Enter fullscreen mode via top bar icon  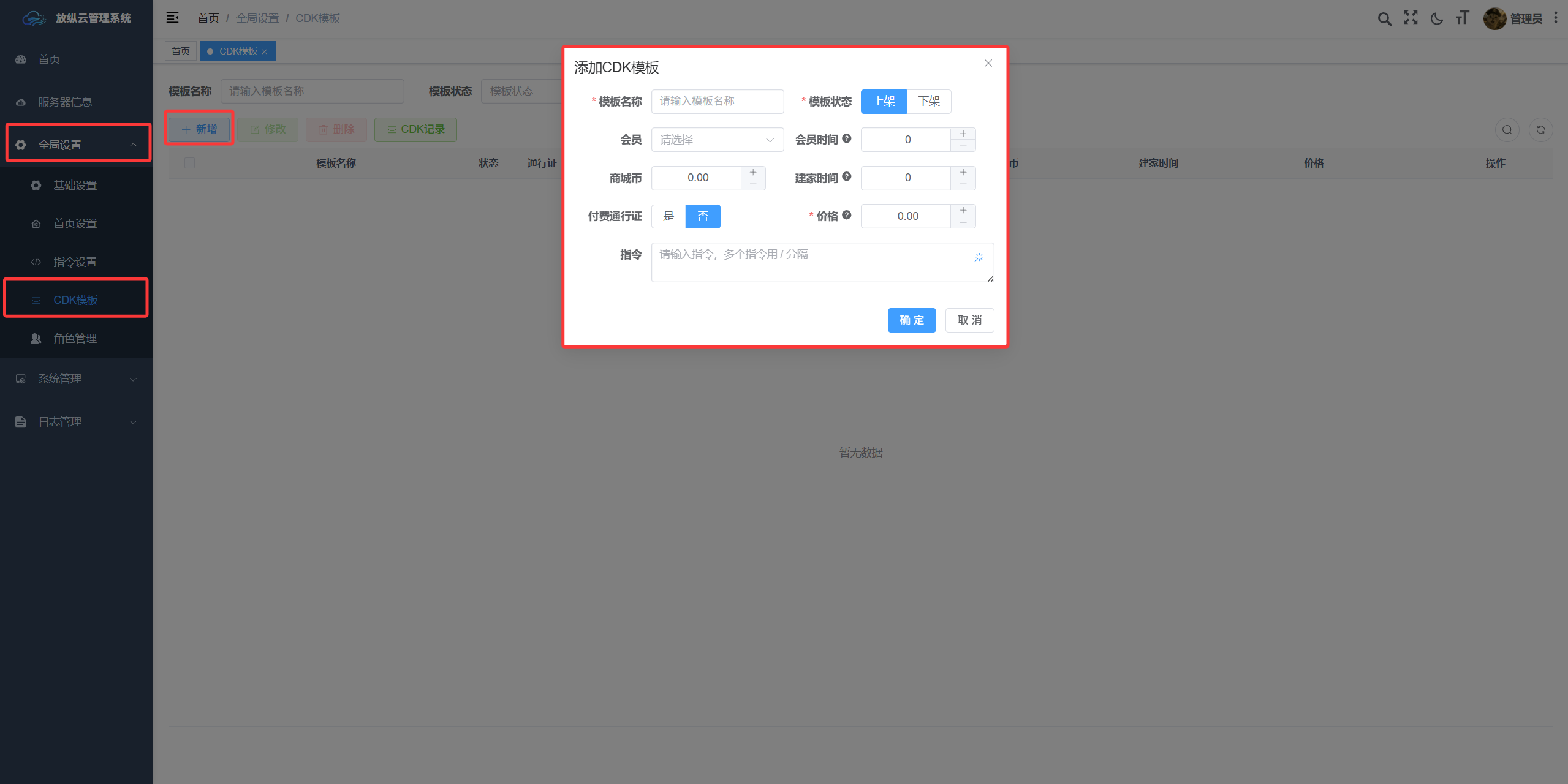(x=1411, y=18)
